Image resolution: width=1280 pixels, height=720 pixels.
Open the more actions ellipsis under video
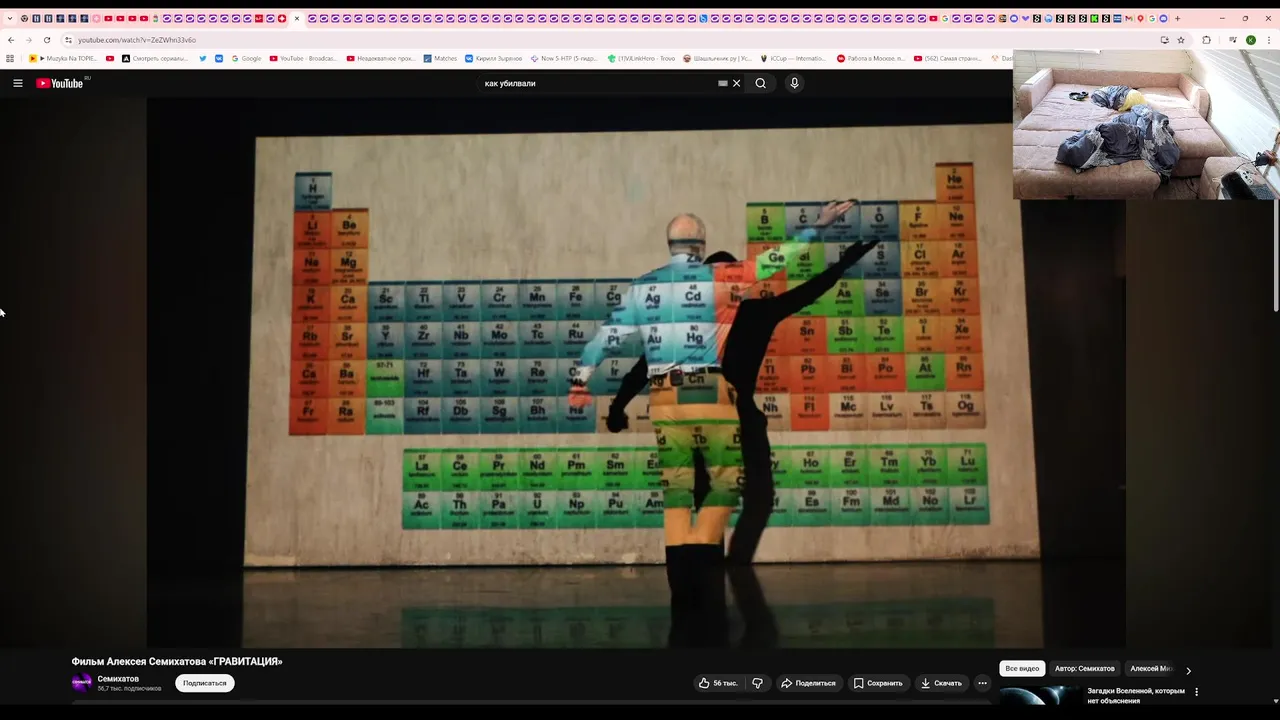pos(983,683)
